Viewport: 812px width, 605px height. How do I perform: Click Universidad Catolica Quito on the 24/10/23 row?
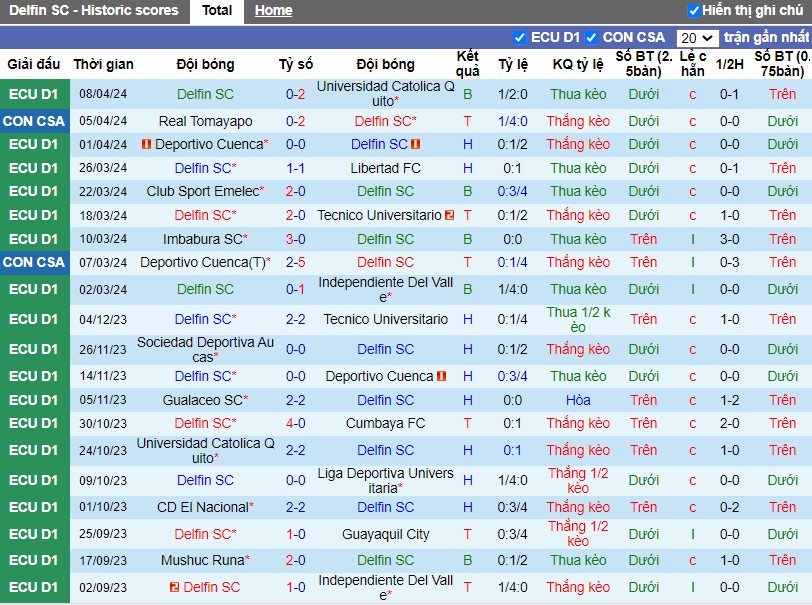206,451
